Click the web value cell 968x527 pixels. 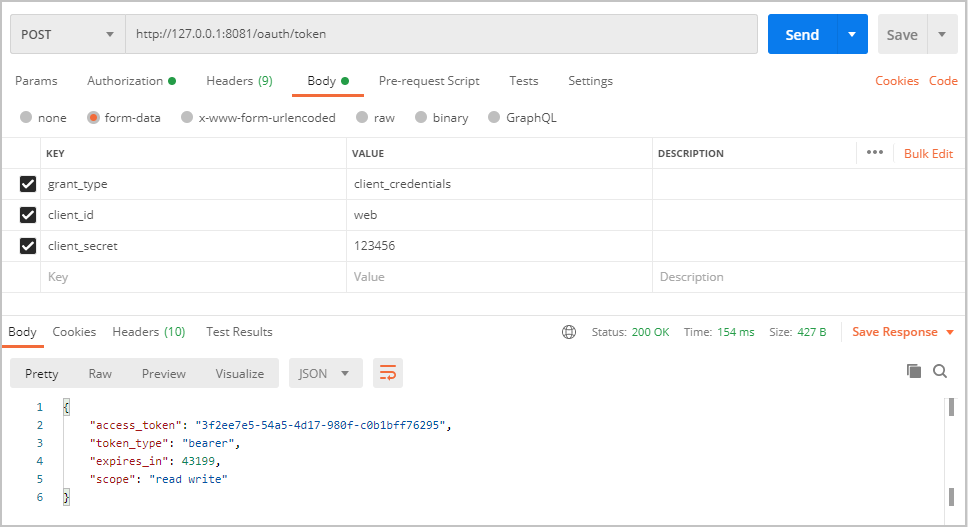499,215
